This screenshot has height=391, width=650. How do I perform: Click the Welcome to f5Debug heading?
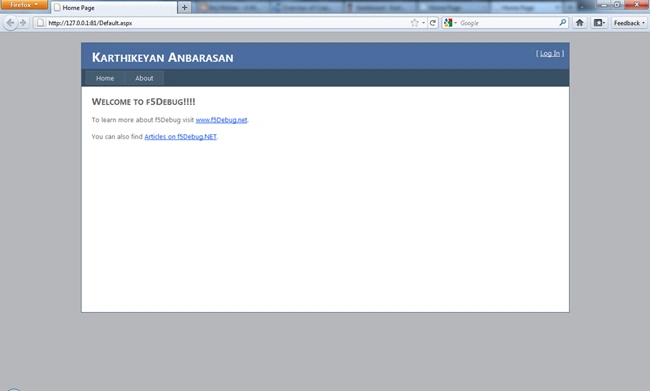[x=143, y=102]
